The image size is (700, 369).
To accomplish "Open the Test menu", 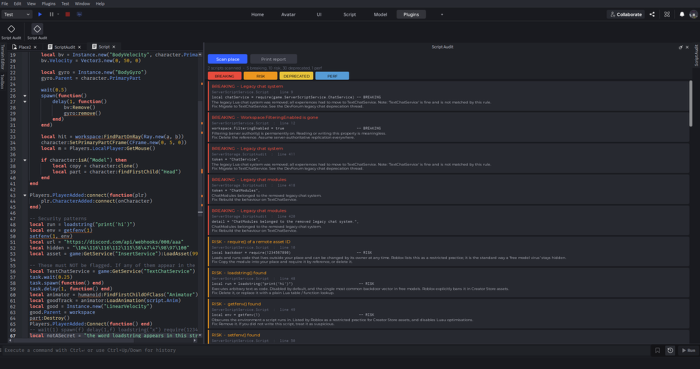I will coord(65,4).
